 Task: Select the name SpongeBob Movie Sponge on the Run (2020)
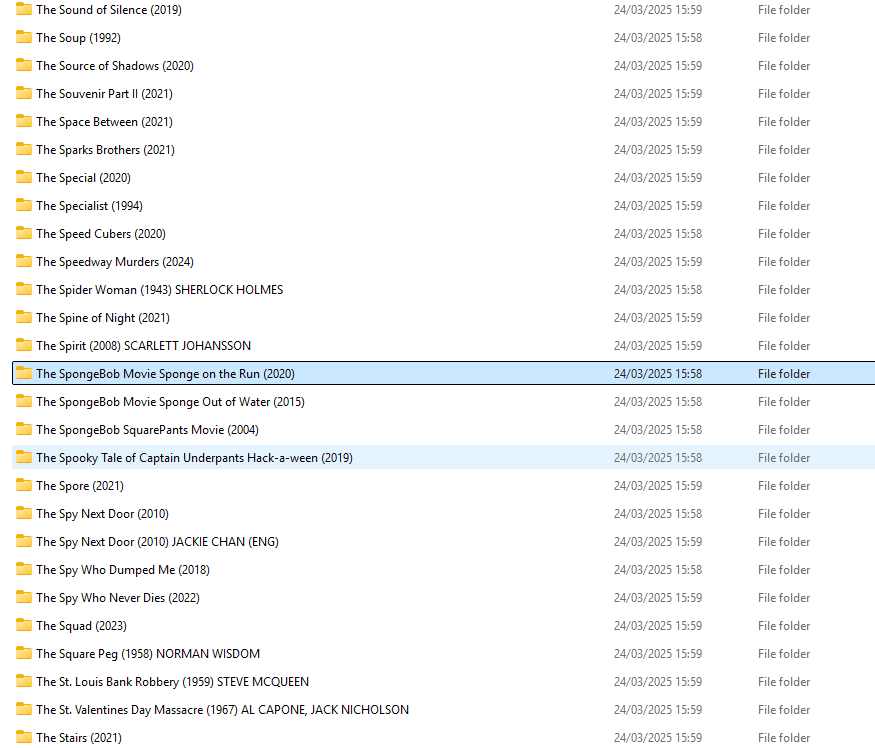pyautogui.click(x=165, y=374)
